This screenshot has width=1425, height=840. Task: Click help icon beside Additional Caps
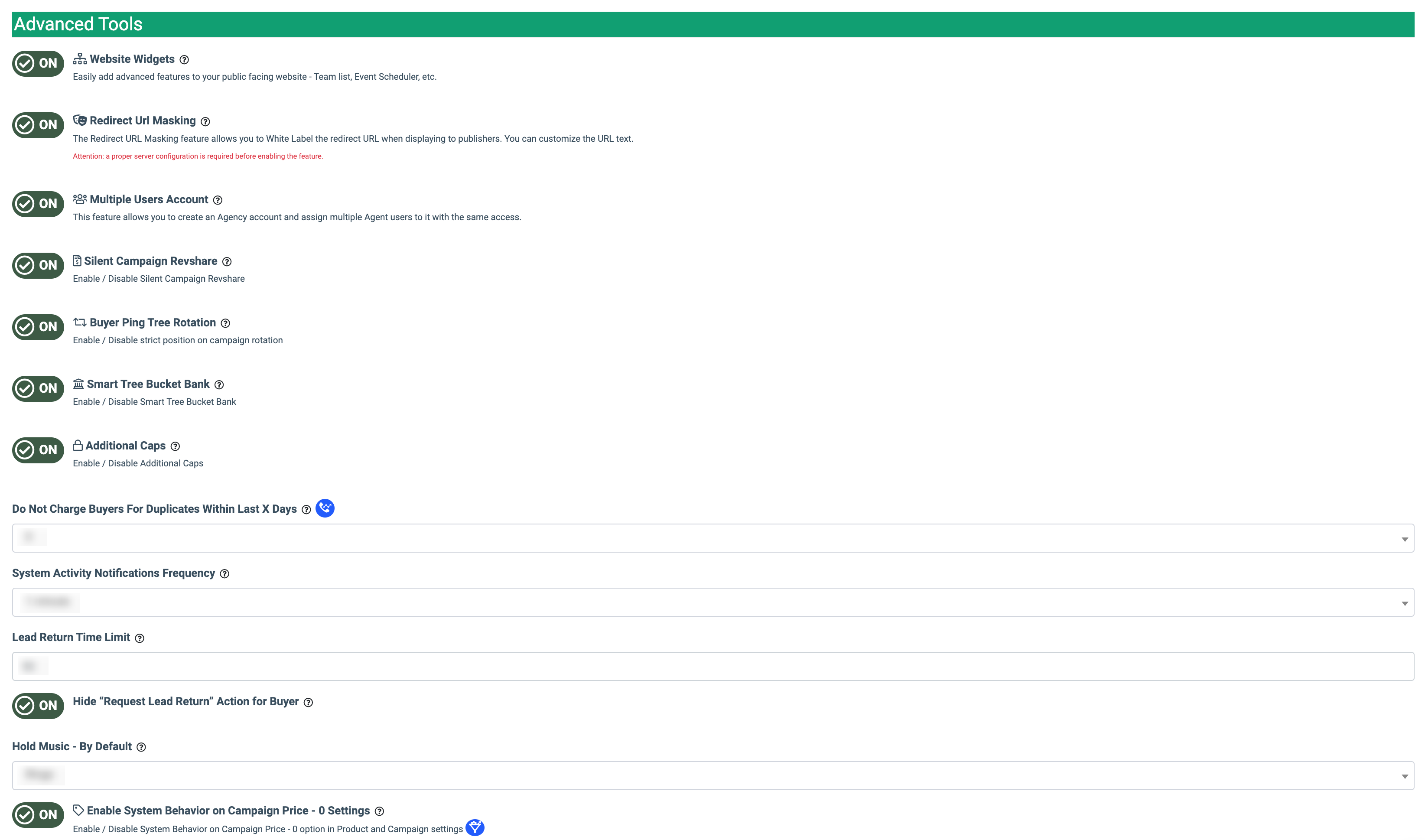click(x=176, y=446)
